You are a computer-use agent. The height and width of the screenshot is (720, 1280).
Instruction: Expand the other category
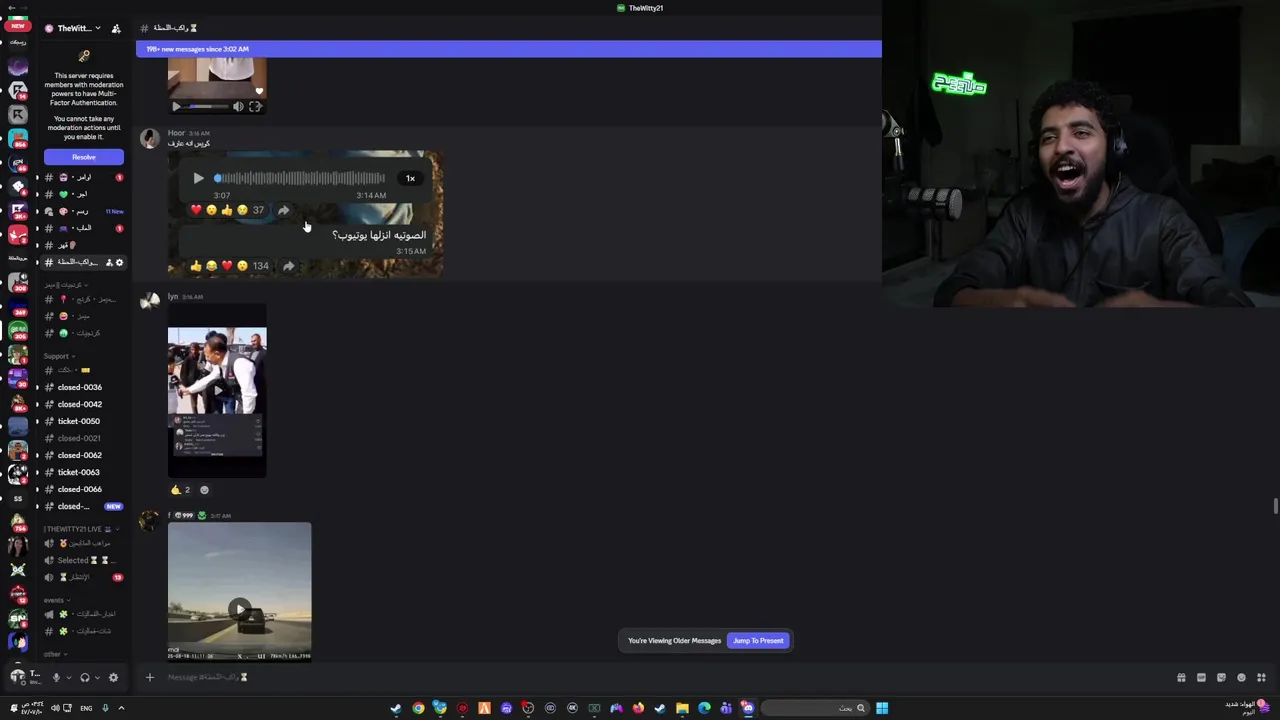(54, 654)
